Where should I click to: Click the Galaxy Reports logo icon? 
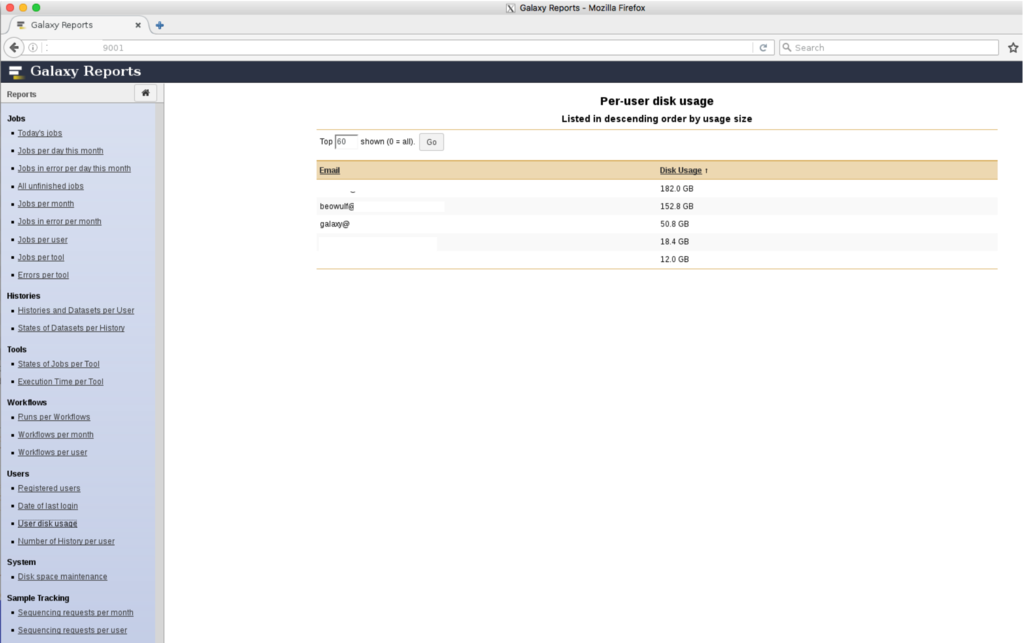[x=16, y=72]
